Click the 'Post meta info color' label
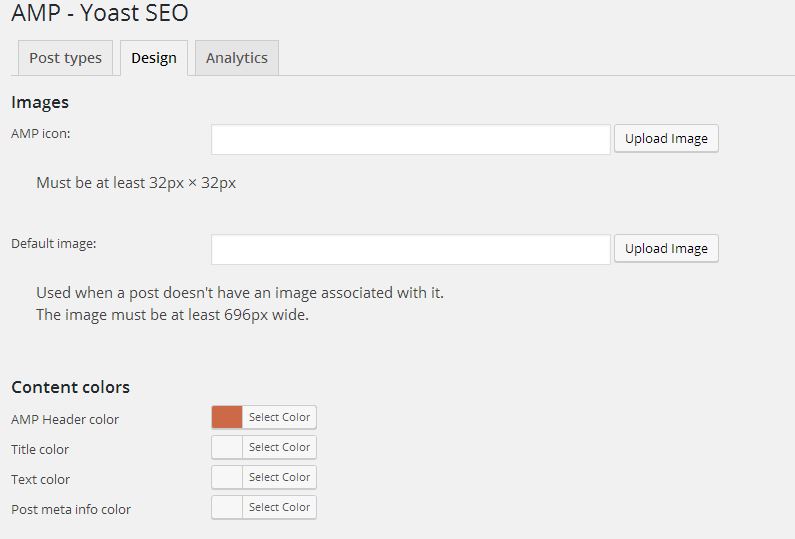Viewport: 795px width, 539px height. point(71,510)
